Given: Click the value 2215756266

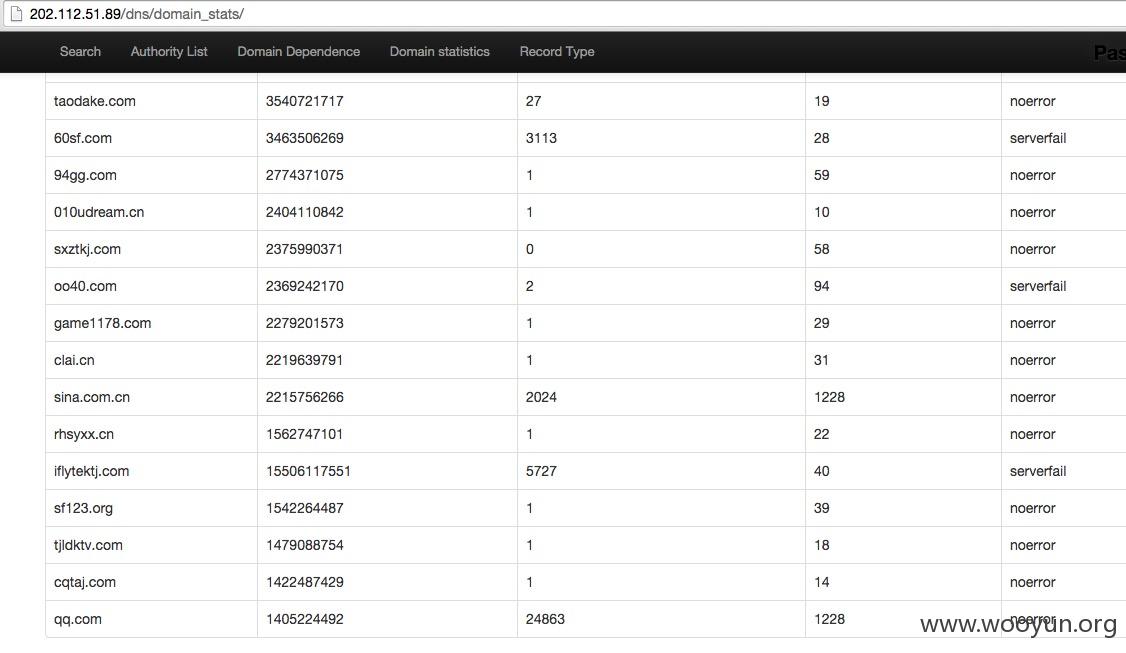Looking at the screenshot, I should click(x=304, y=397).
